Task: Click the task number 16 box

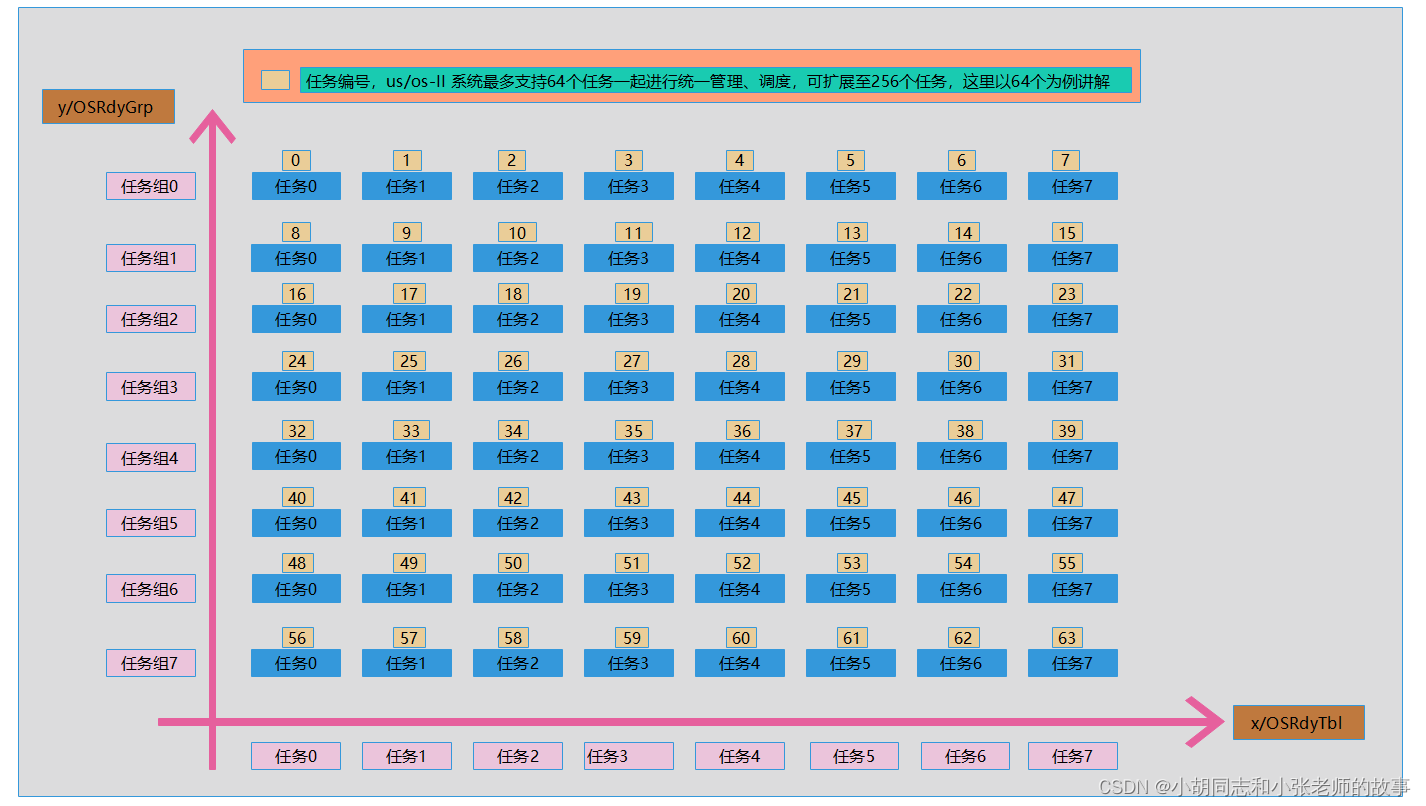Action: tap(297, 294)
